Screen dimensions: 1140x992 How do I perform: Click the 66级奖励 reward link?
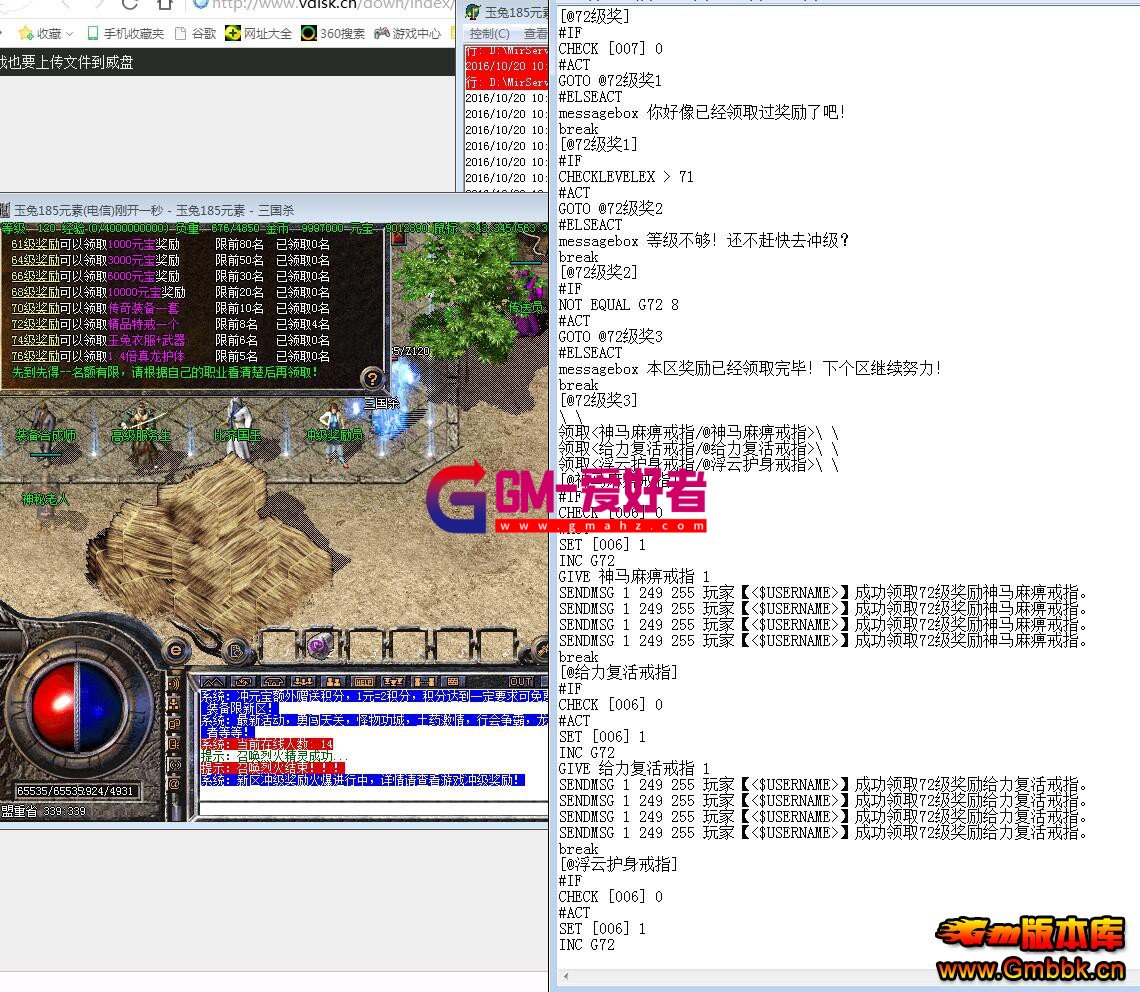[x=35, y=276]
